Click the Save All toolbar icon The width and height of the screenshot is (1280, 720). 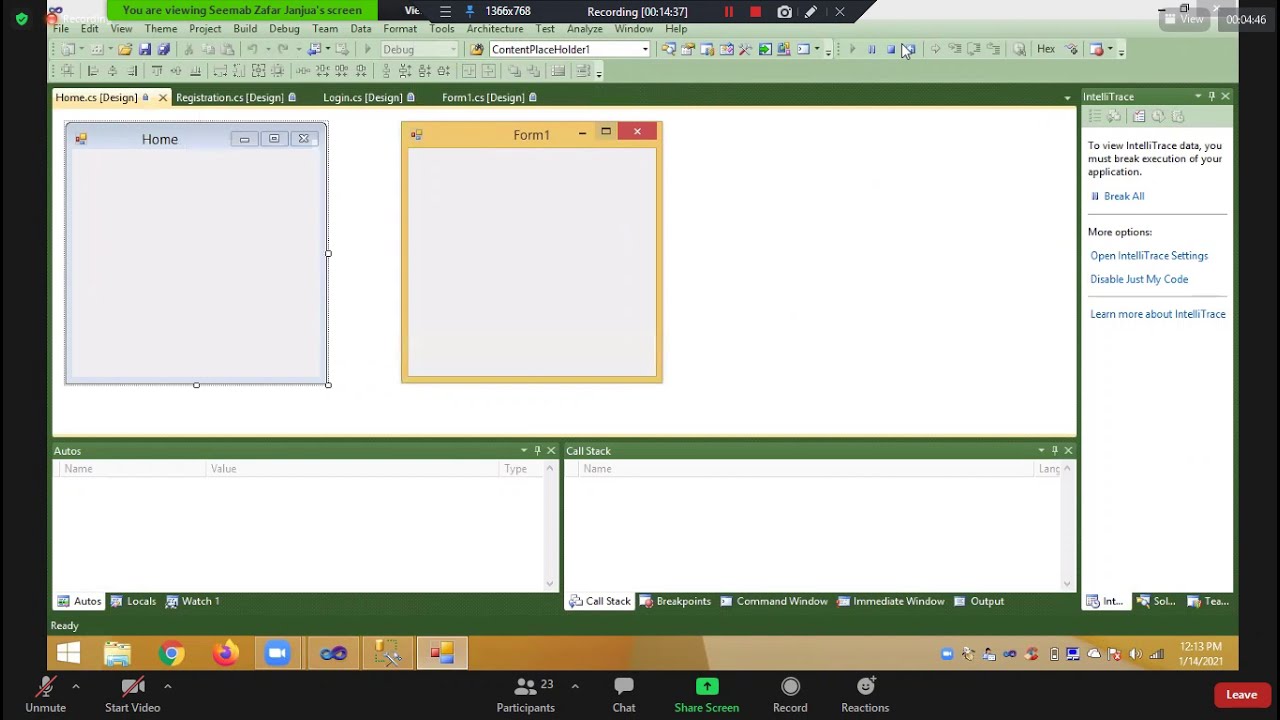tap(164, 49)
